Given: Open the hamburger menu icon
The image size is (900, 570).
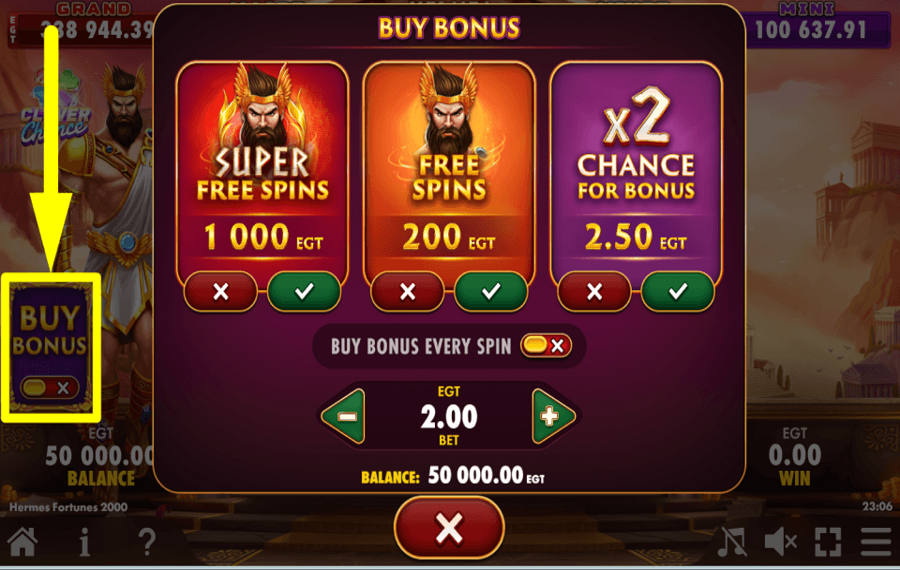Looking at the screenshot, I should (x=876, y=542).
